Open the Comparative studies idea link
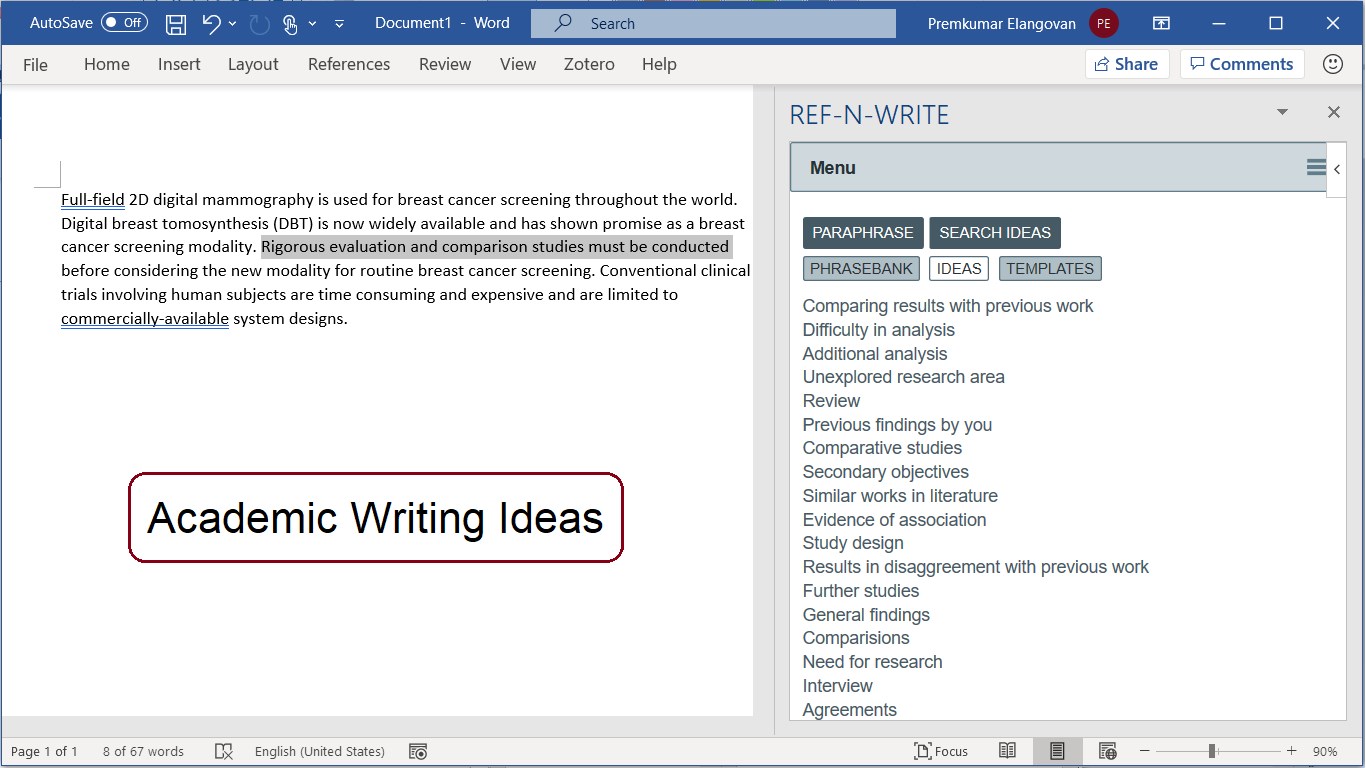1366x768 pixels. point(882,448)
